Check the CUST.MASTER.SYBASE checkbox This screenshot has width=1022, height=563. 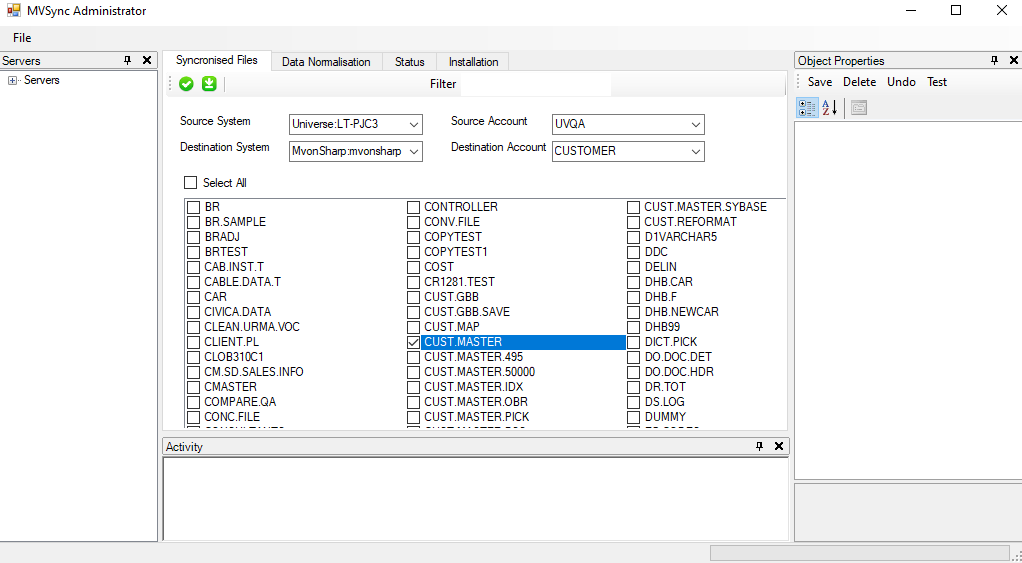(x=634, y=207)
